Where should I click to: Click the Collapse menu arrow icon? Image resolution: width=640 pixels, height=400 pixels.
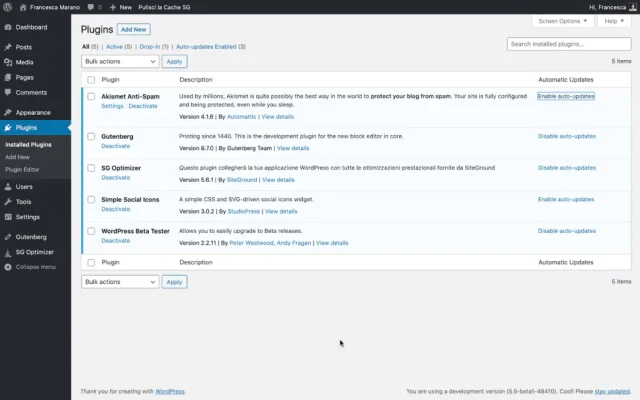click(x=8, y=267)
